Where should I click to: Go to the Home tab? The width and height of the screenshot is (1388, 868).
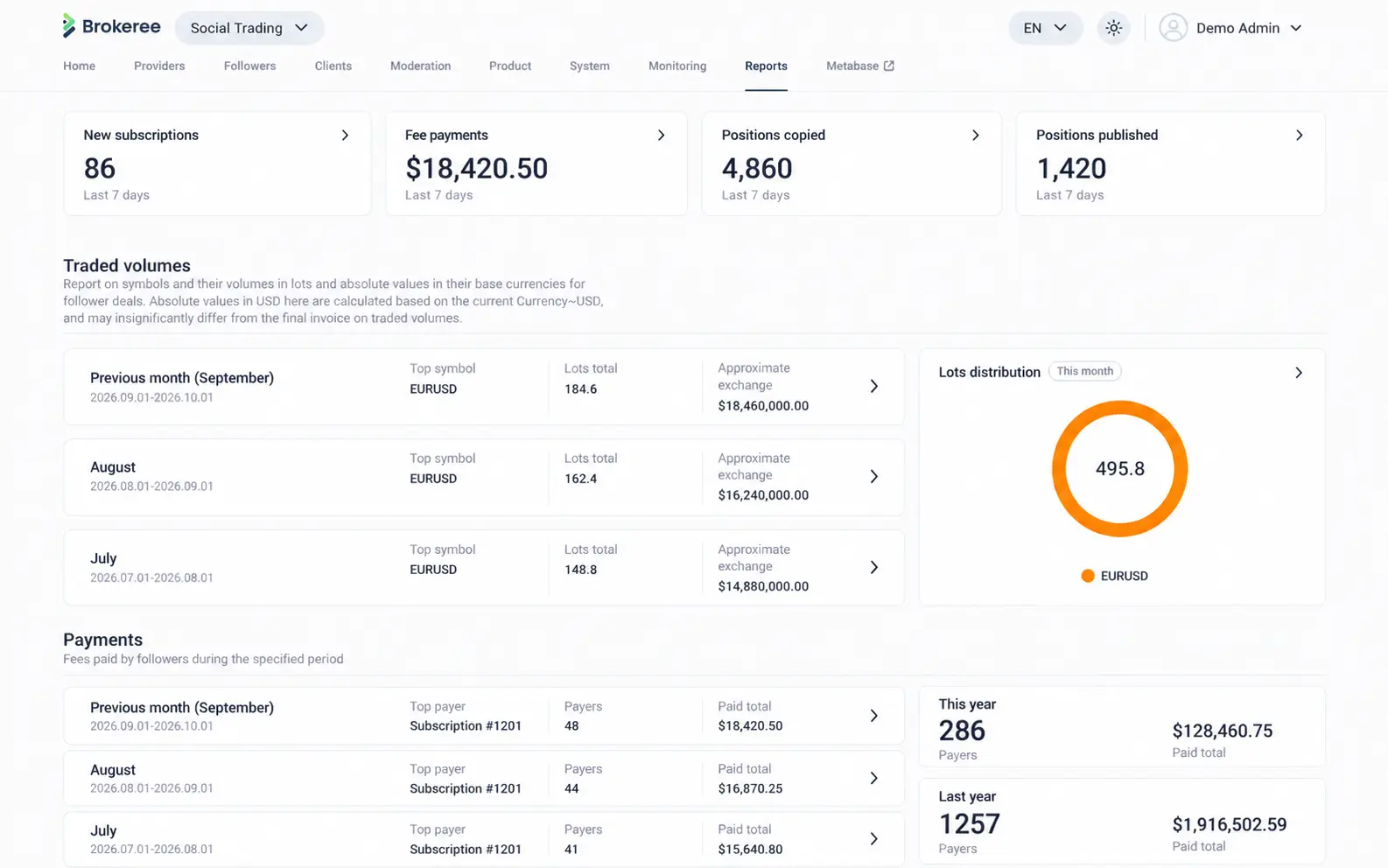click(x=79, y=66)
